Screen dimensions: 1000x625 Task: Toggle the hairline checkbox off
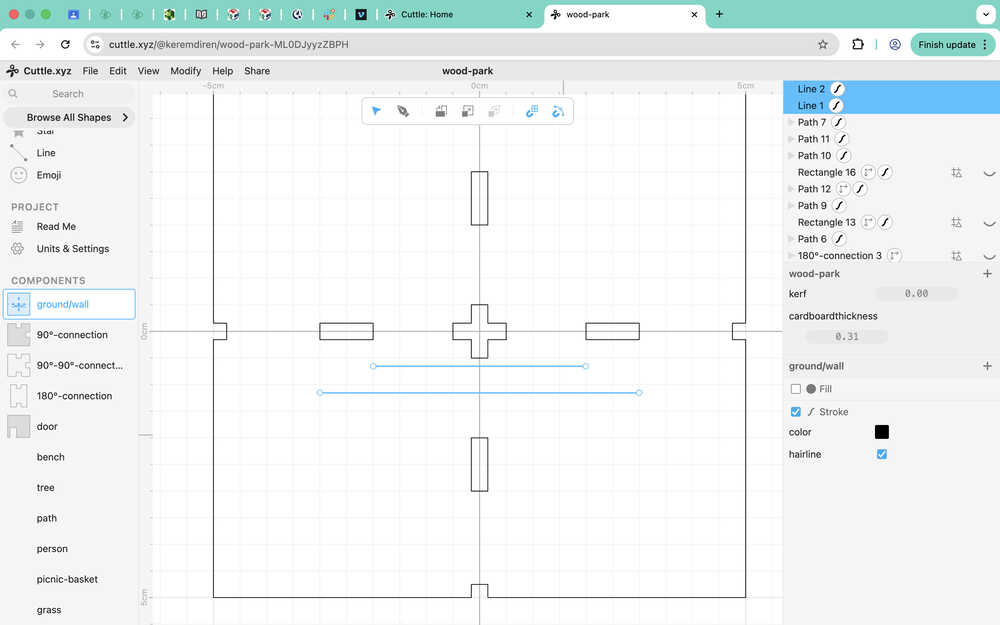[881, 454]
